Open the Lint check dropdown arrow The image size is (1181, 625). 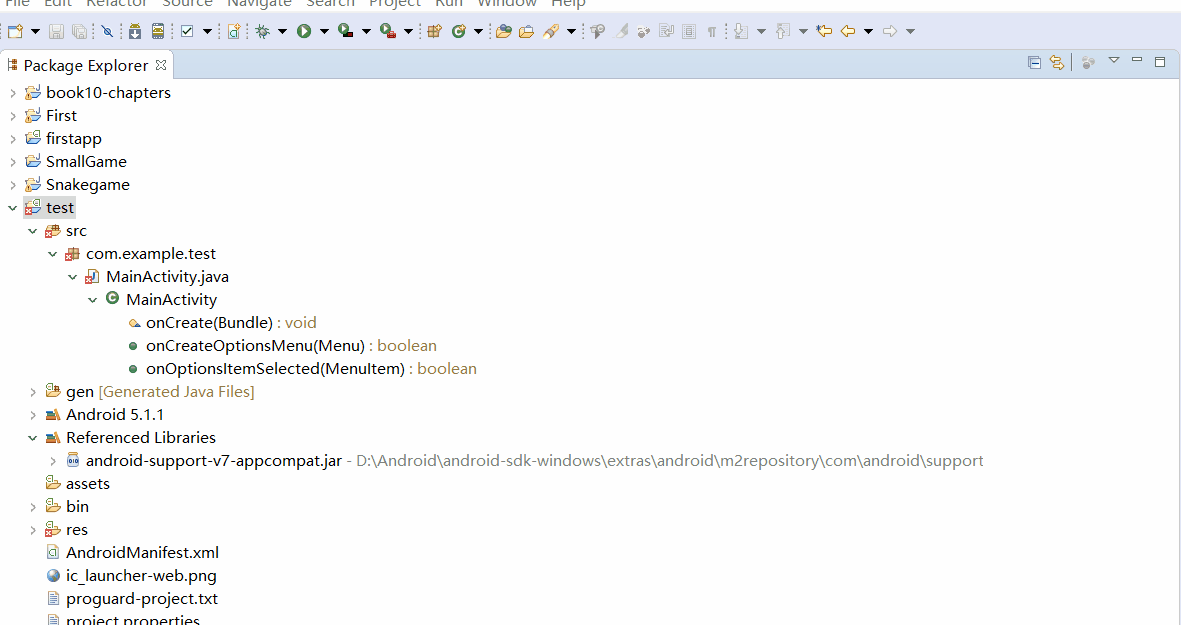pyautogui.click(x=207, y=32)
